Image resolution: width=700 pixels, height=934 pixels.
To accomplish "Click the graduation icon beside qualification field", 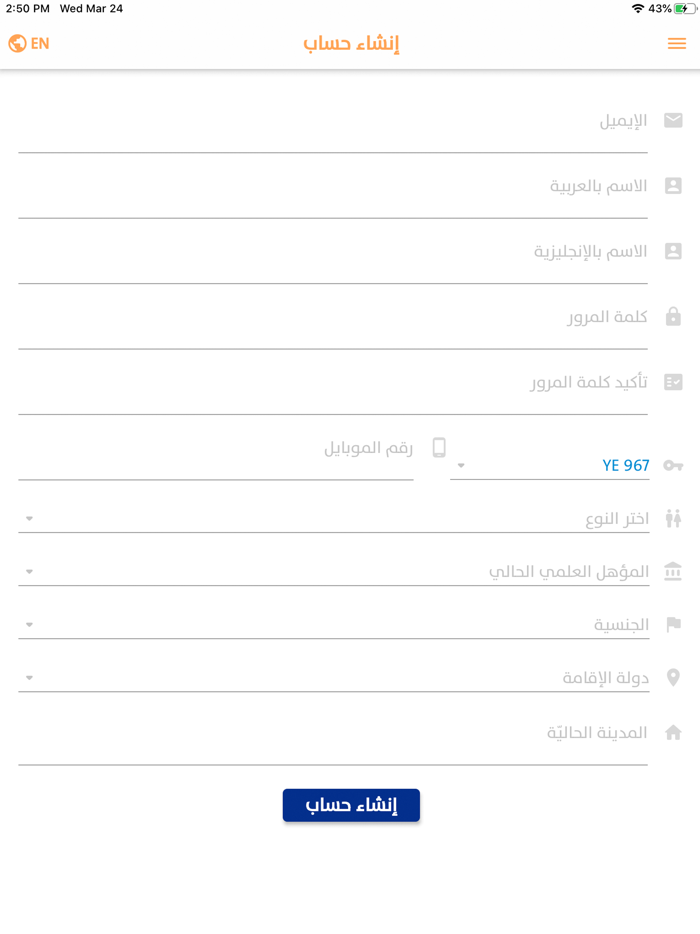I will point(673,571).
